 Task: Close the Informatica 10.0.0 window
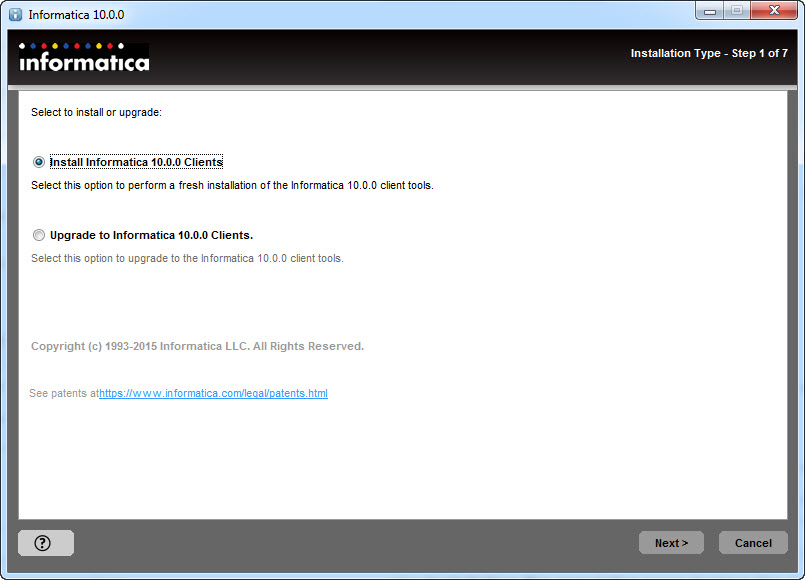(x=774, y=11)
